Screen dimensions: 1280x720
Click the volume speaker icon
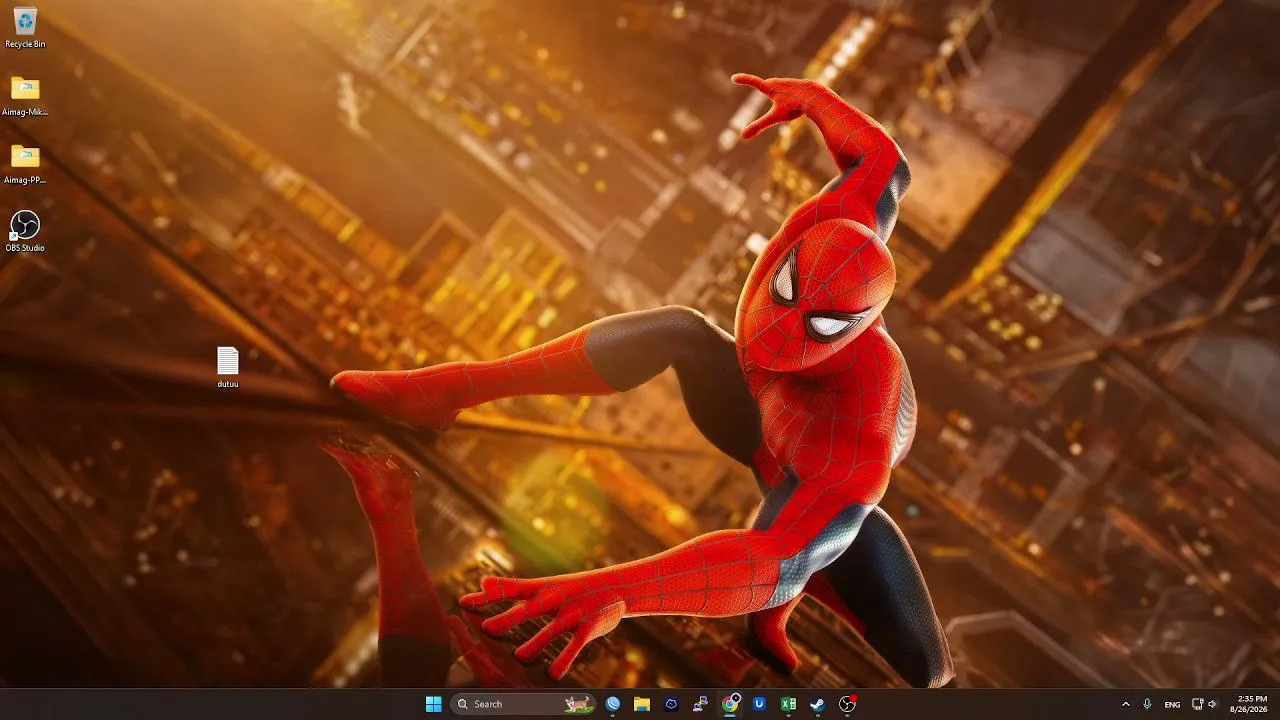click(x=1212, y=704)
